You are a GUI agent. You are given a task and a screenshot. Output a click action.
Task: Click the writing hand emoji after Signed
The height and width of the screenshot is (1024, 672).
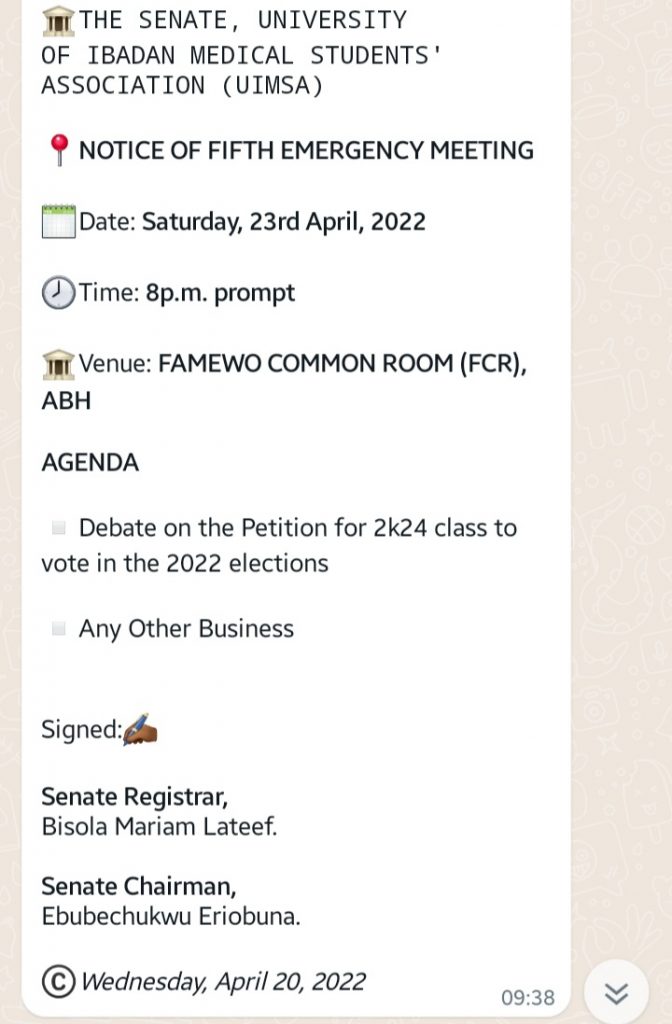(x=140, y=729)
